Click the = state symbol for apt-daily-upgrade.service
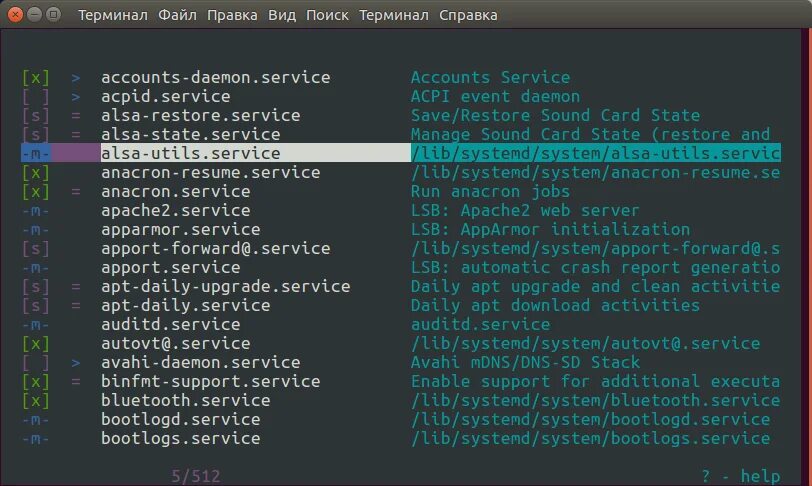Viewport: 812px width, 486px height. (76, 287)
